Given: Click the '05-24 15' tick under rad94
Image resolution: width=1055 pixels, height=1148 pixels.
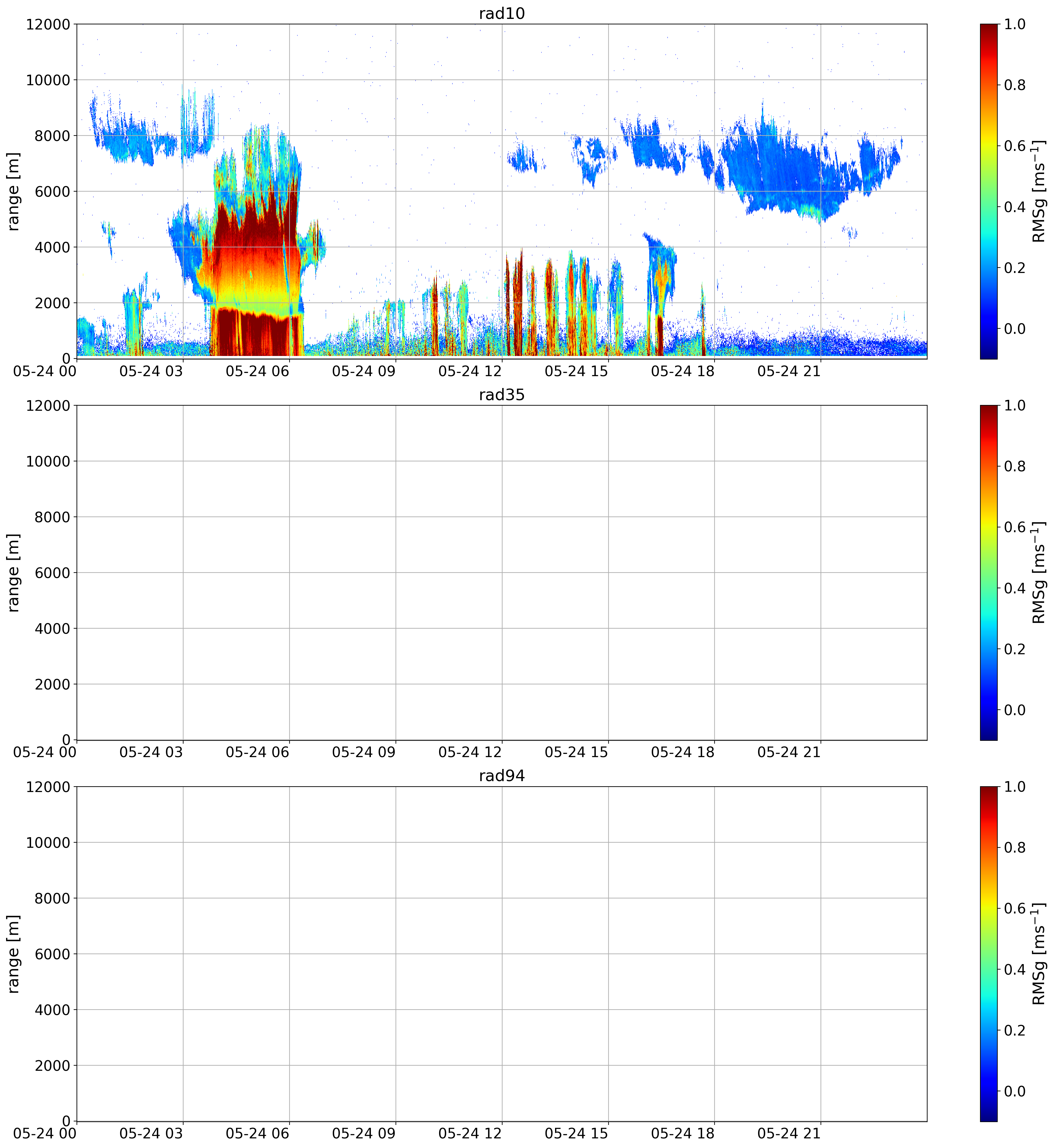Looking at the screenshot, I should point(577,1134).
